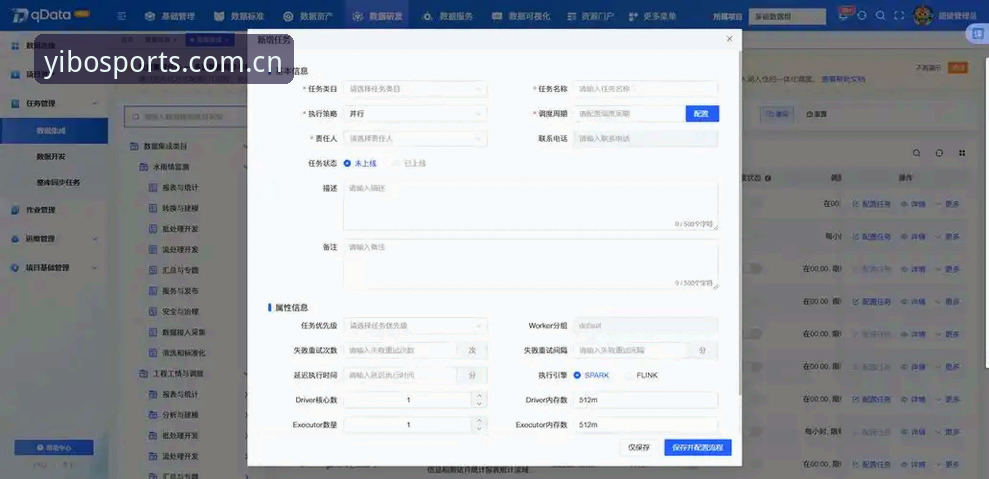Click the 备注 textarea
The width and height of the screenshot is (989, 479).
(x=530, y=264)
